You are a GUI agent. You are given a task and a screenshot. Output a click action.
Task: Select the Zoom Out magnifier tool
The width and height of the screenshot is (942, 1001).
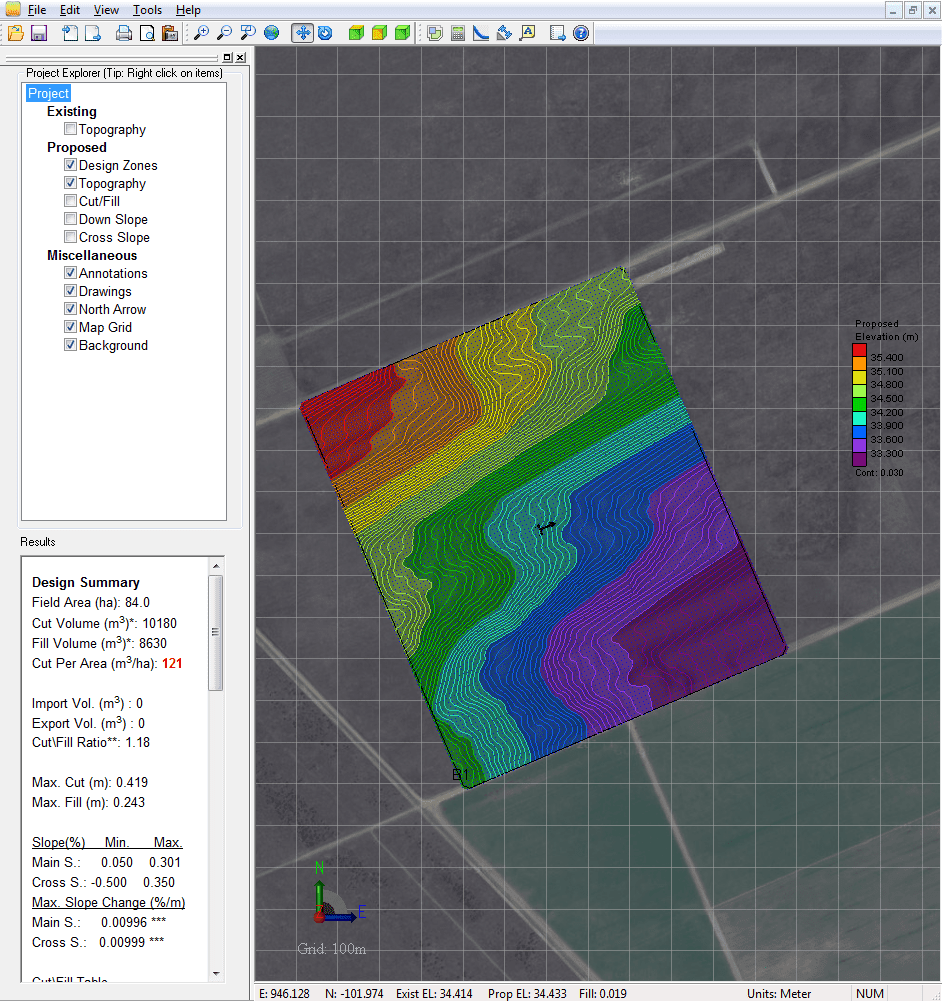click(225, 33)
